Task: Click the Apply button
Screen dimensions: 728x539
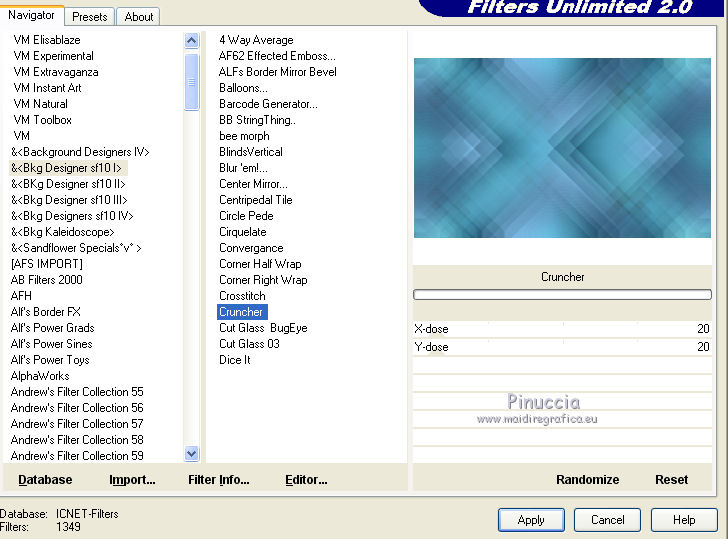Action: pos(531,520)
